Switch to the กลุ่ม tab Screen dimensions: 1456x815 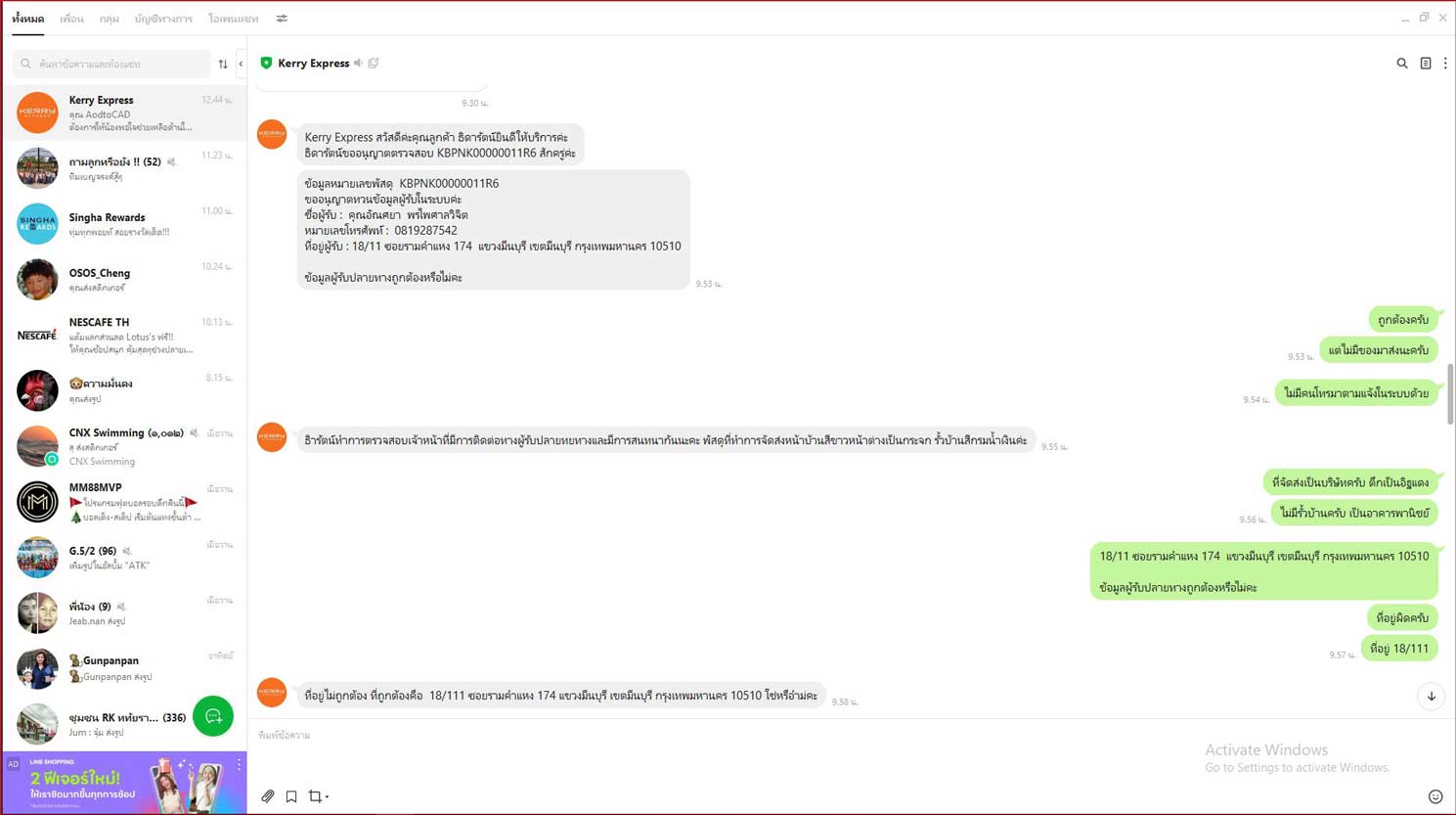(110, 19)
